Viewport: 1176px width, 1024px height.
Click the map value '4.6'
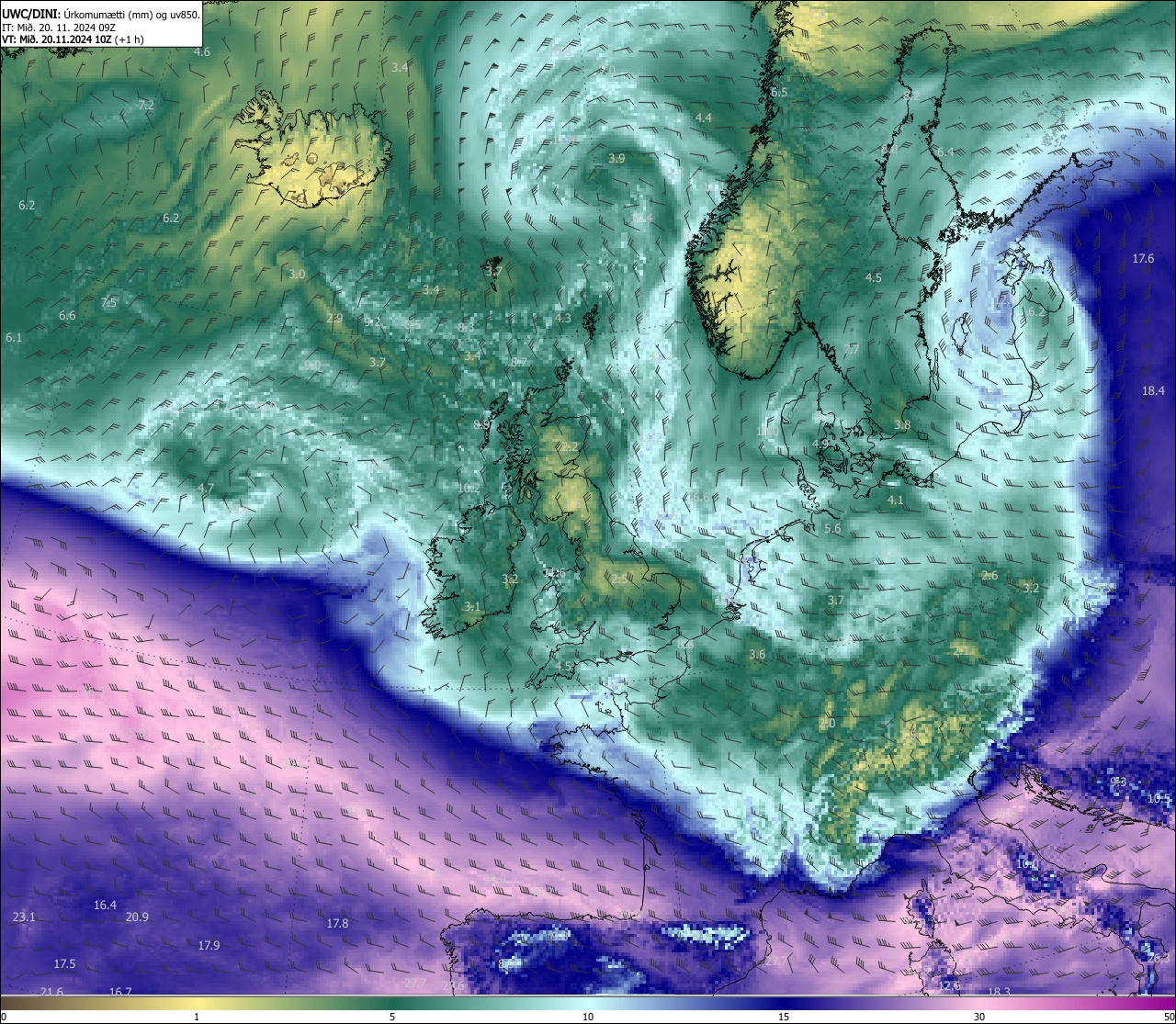coord(201,52)
